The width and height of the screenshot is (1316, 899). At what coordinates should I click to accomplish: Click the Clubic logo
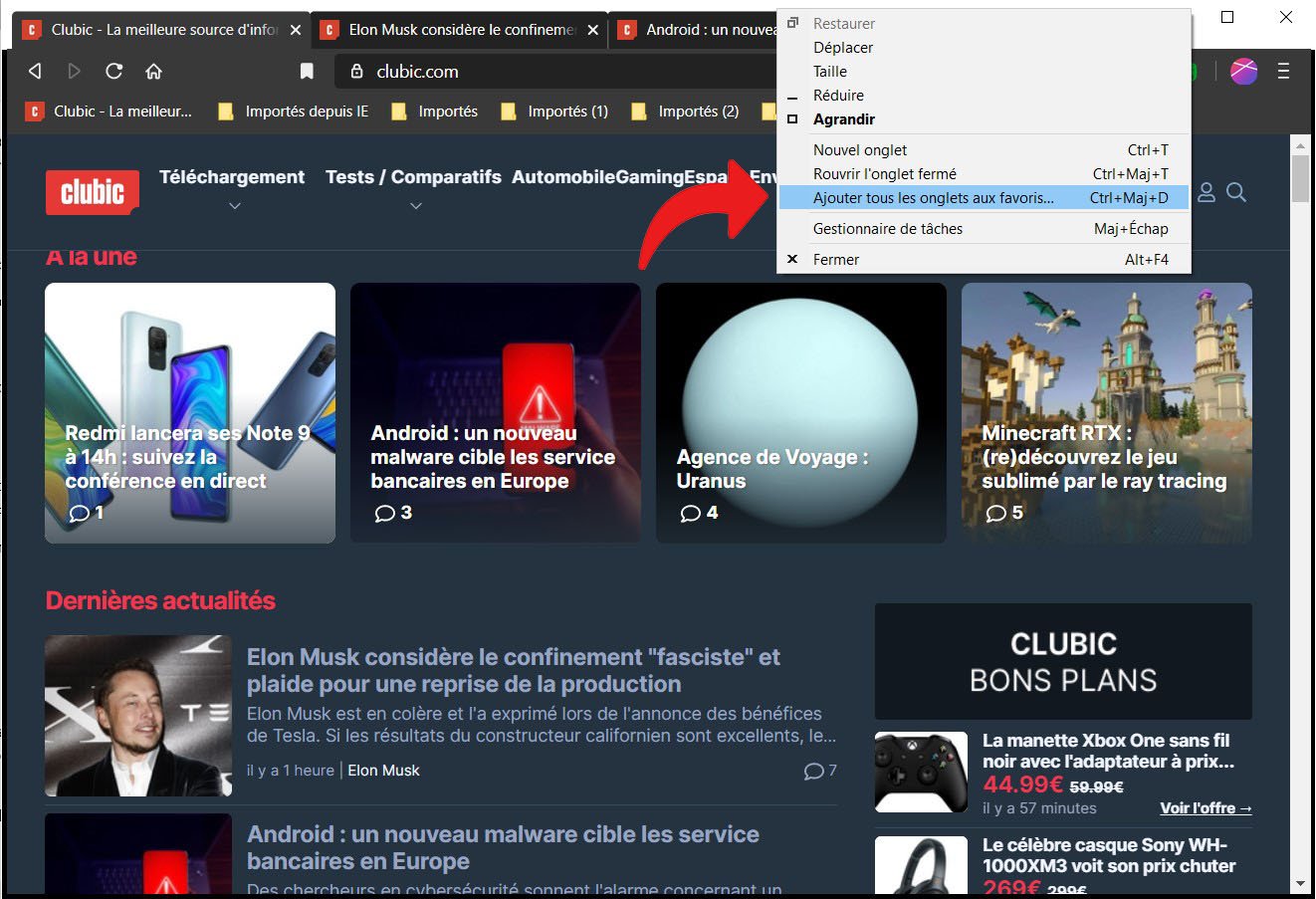click(92, 192)
